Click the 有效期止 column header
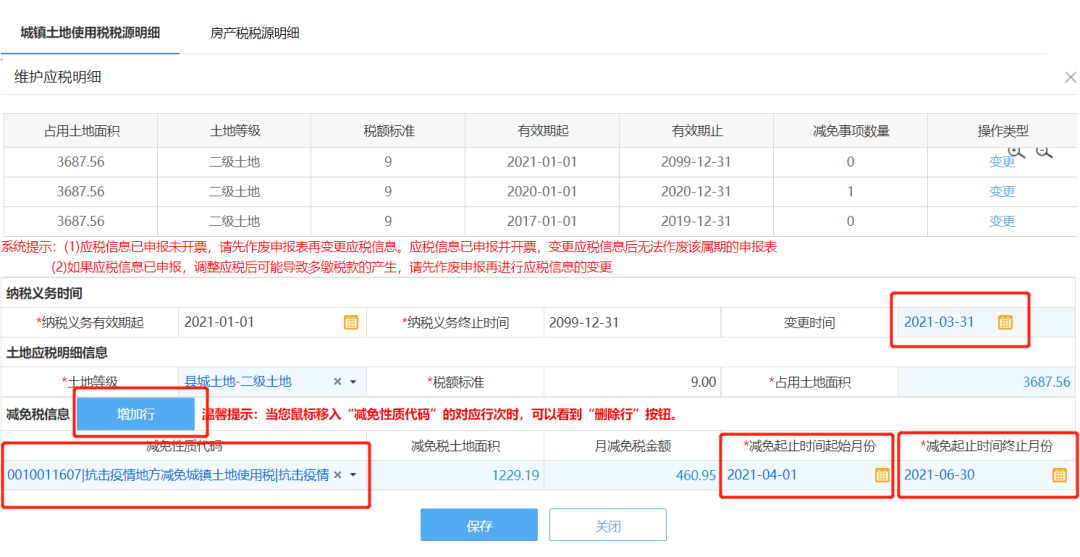 point(696,131)
